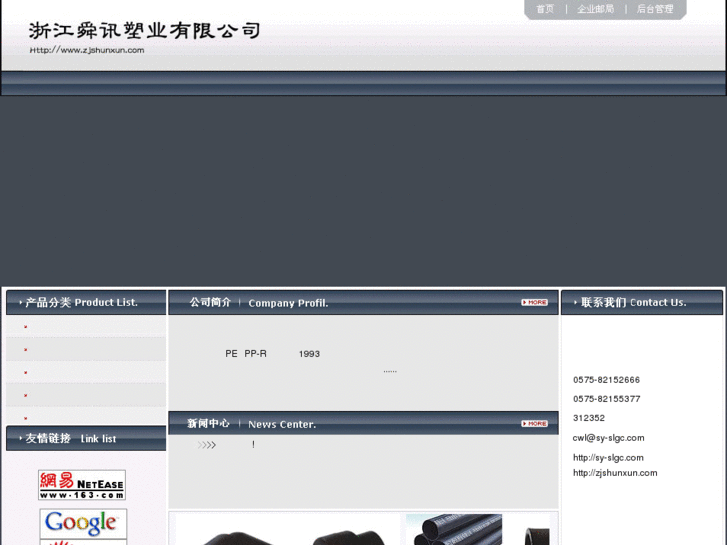Open the http://sy-slgc.com link
Image resolution: width=727 pixels, height=545 pixels.
[x=608, y=458]
